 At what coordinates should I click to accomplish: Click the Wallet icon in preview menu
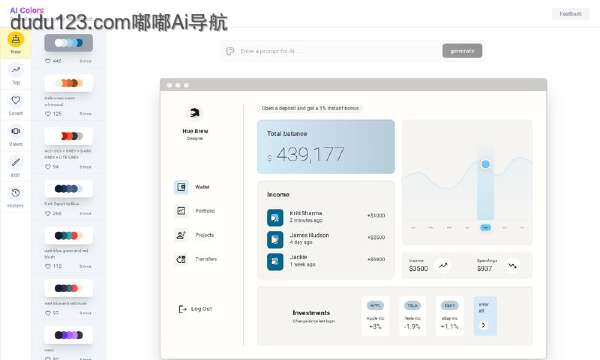181,187
